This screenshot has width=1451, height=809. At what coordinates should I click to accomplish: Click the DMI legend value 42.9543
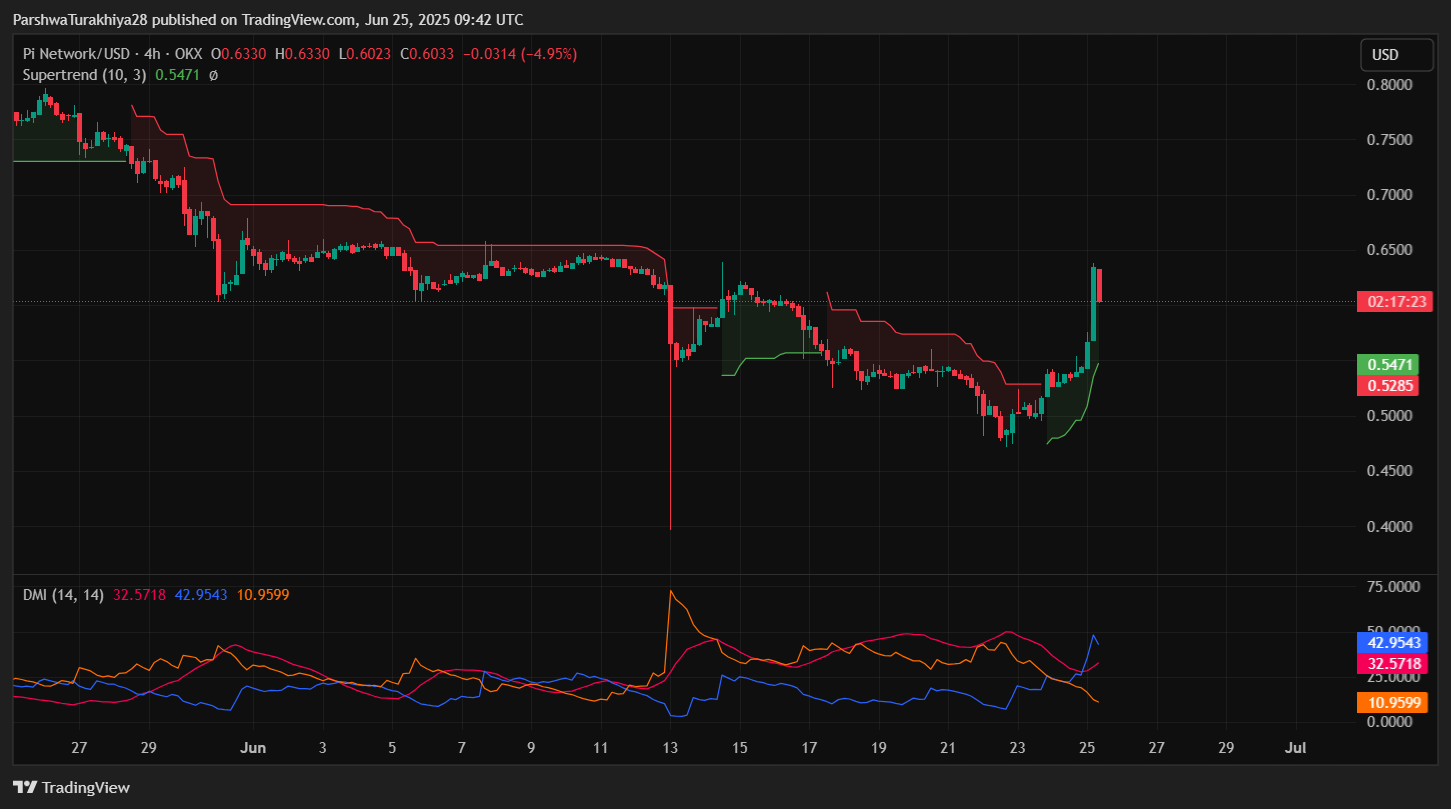click(x=202, y=595)
